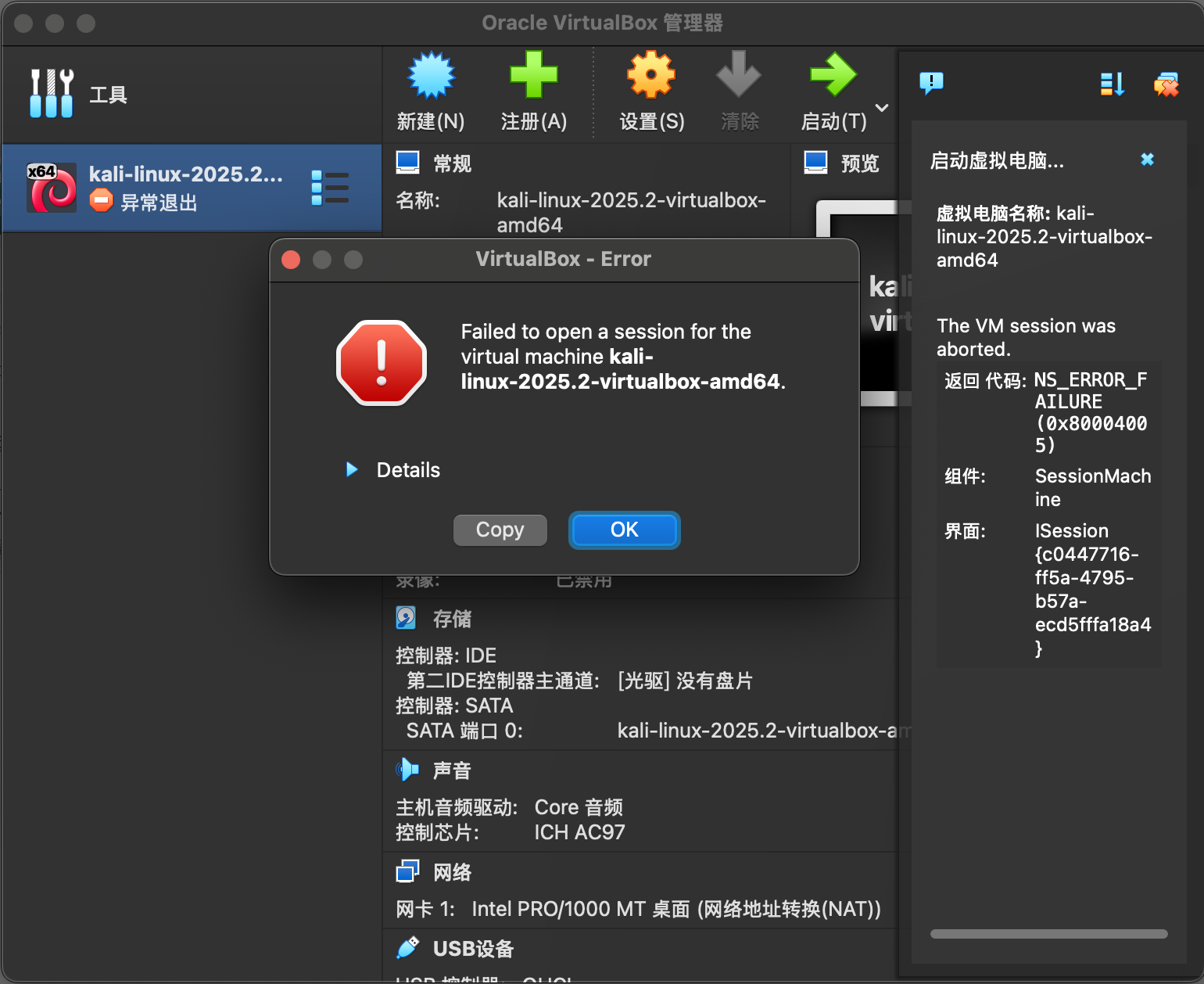This screenshot has width=1204, height=984.
Task: Open the General (常规) section header
Action: pos(452,163)
